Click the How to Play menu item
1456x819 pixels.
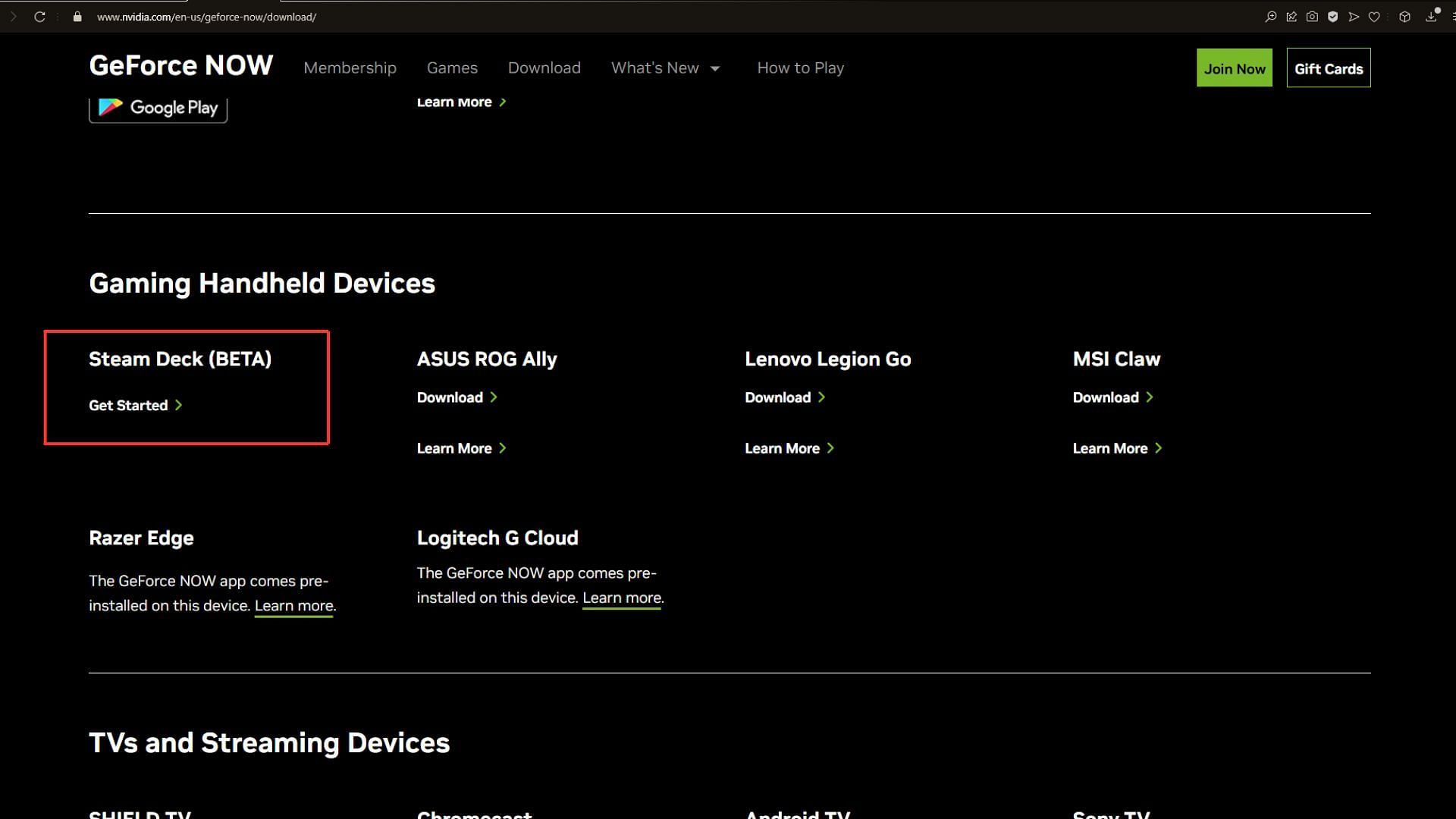(x=800, y=67)
